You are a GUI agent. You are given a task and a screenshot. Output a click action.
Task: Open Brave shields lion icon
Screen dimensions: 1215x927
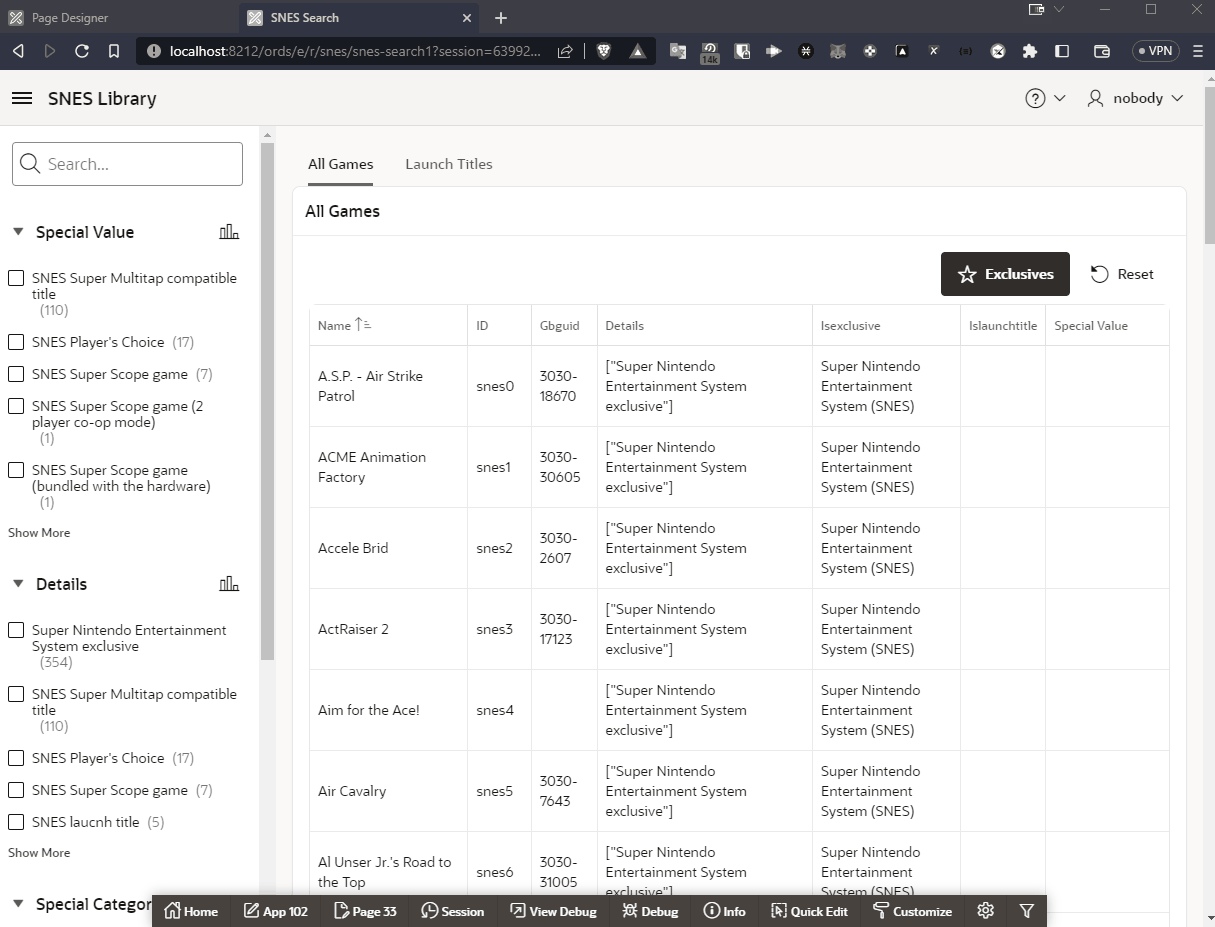point(604,51)
